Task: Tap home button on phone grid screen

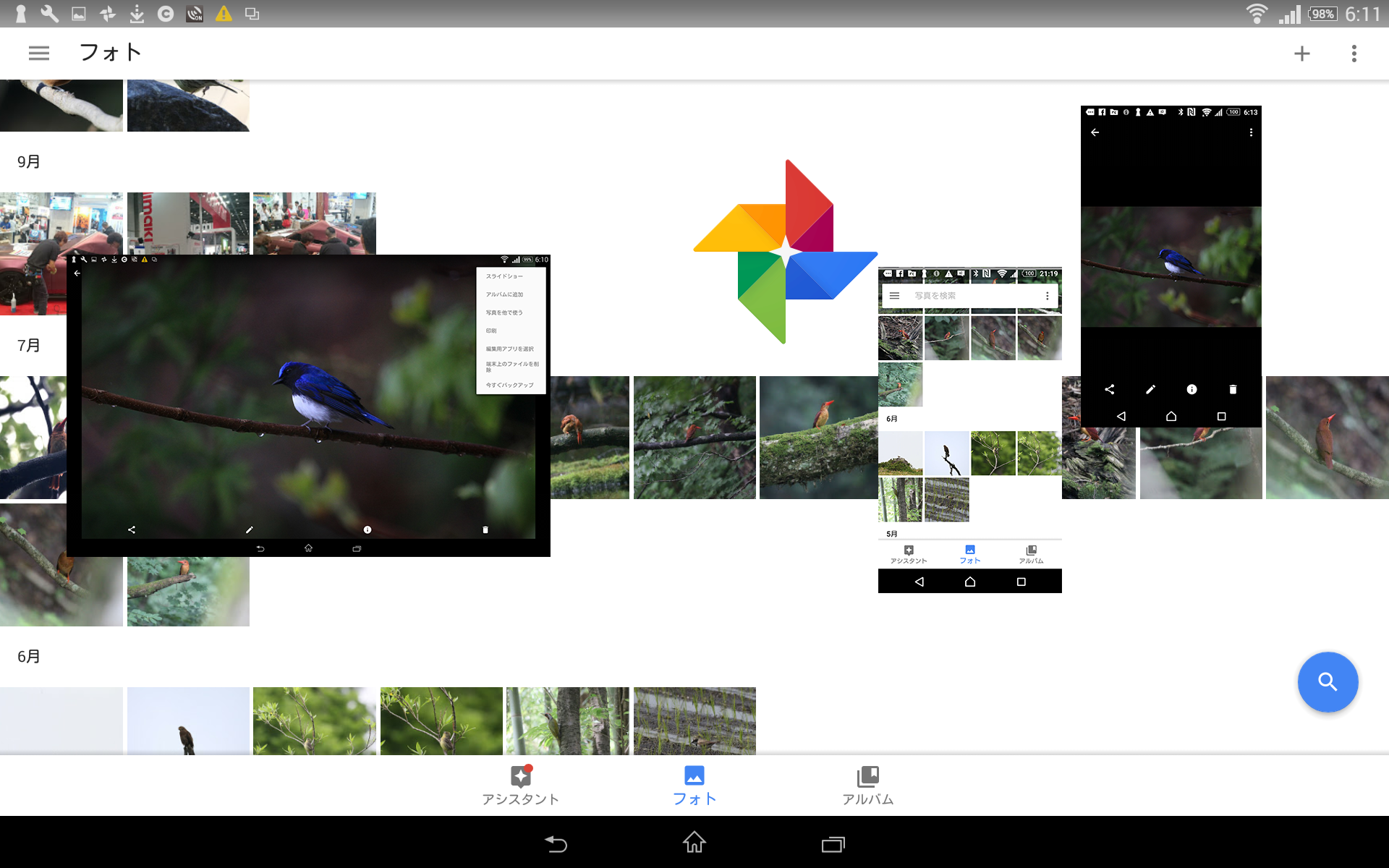Action: (970, 582)
